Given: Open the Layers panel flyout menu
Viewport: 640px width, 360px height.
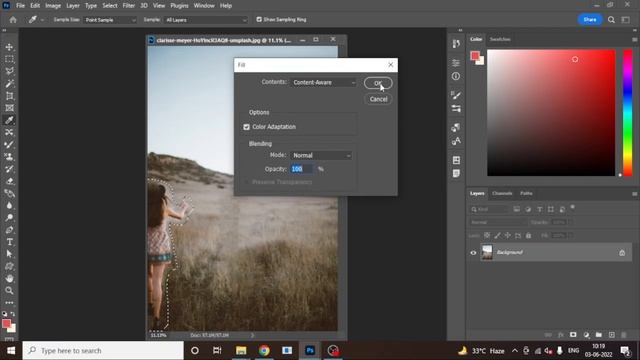Looking at the screenshot, I should point(634,194).
